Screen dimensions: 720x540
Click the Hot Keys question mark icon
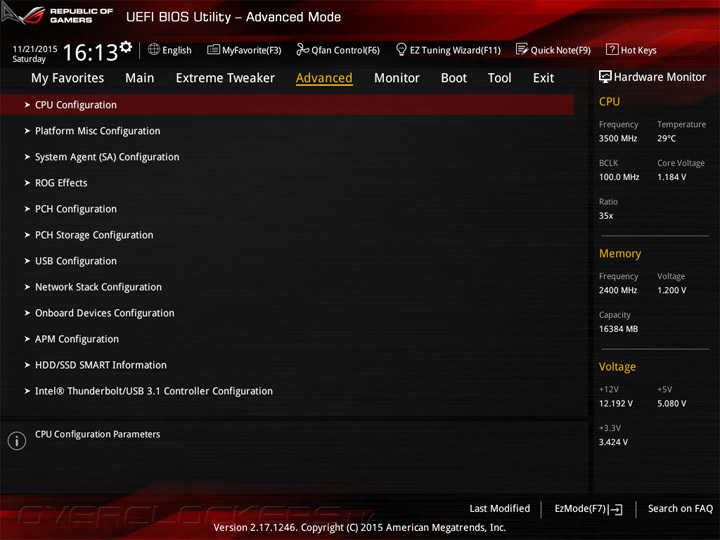[x=612, y=49]
